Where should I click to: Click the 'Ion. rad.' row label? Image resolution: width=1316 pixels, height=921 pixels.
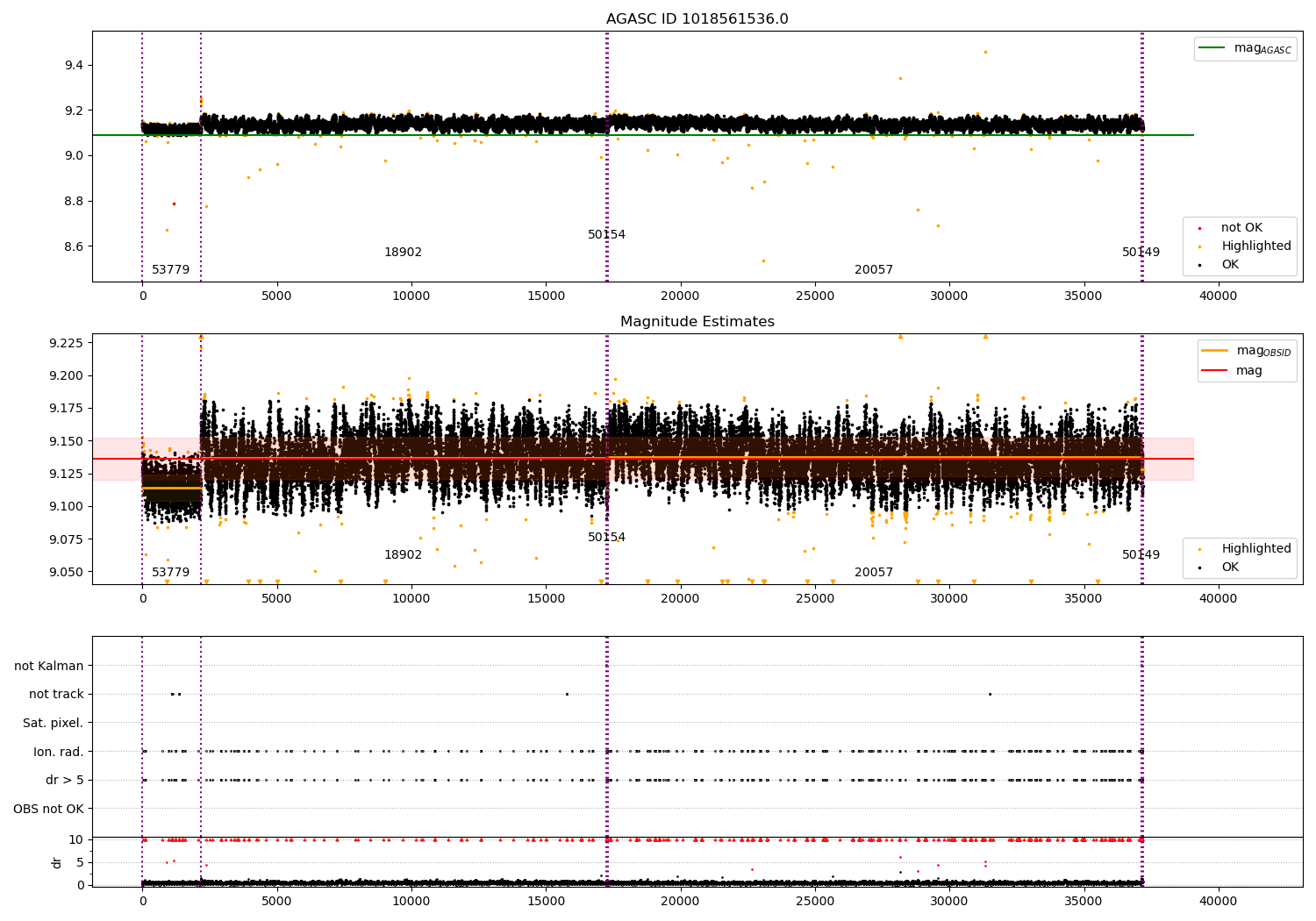[59, 752]
